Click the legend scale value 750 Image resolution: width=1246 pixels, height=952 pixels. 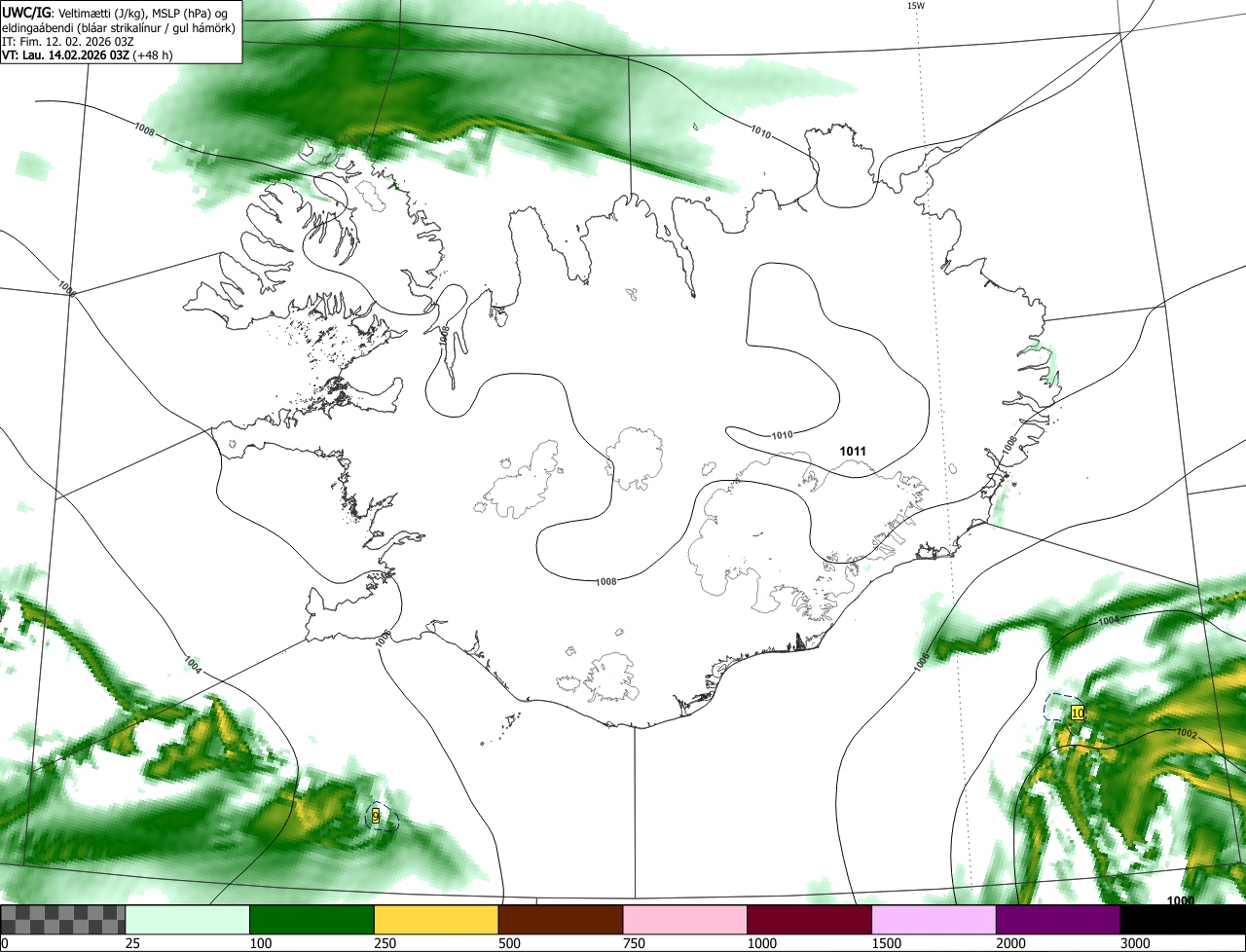point(635,943)
